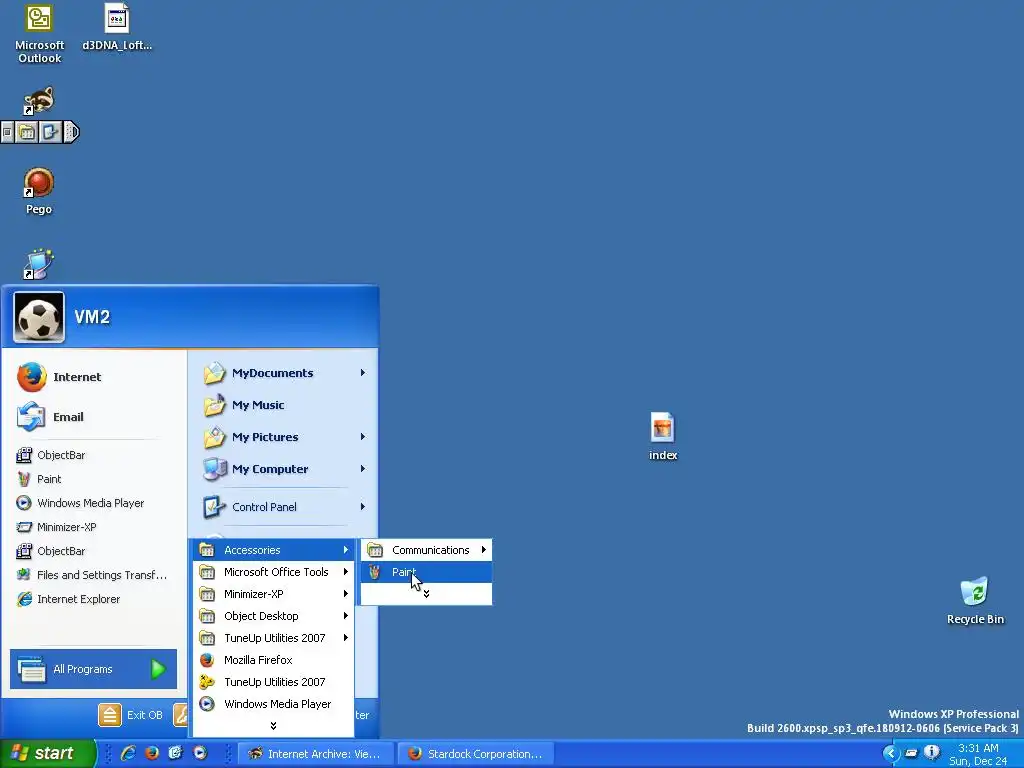Expand the MyDocuments submenu arrow
The width and height of the screenshot is (1024, 768).
tap(362, 373)
